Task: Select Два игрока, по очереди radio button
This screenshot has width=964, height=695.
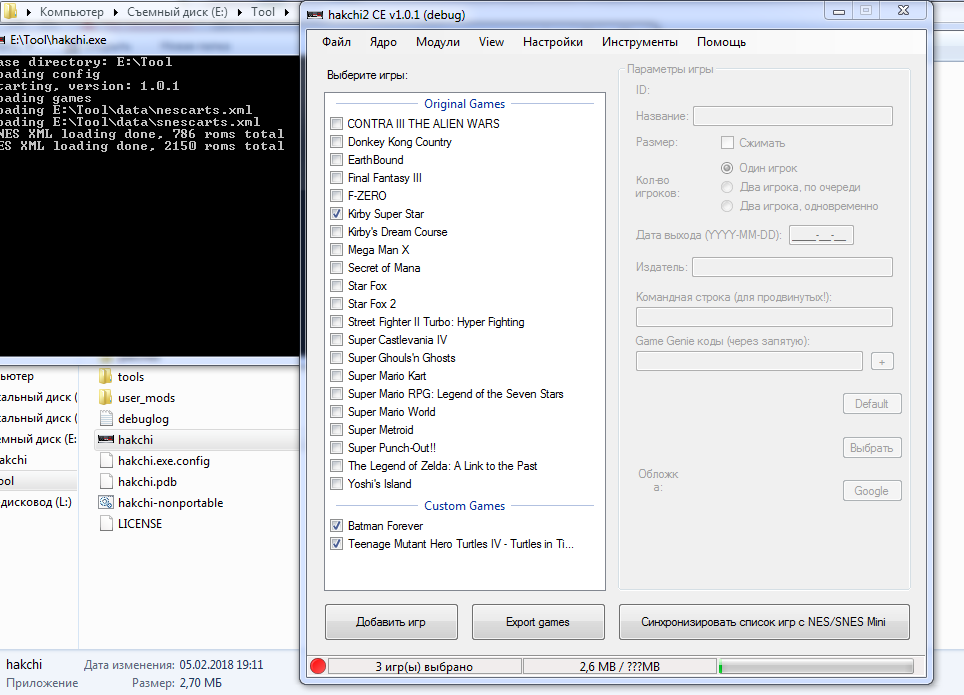Action: click(x=727, y=187)
